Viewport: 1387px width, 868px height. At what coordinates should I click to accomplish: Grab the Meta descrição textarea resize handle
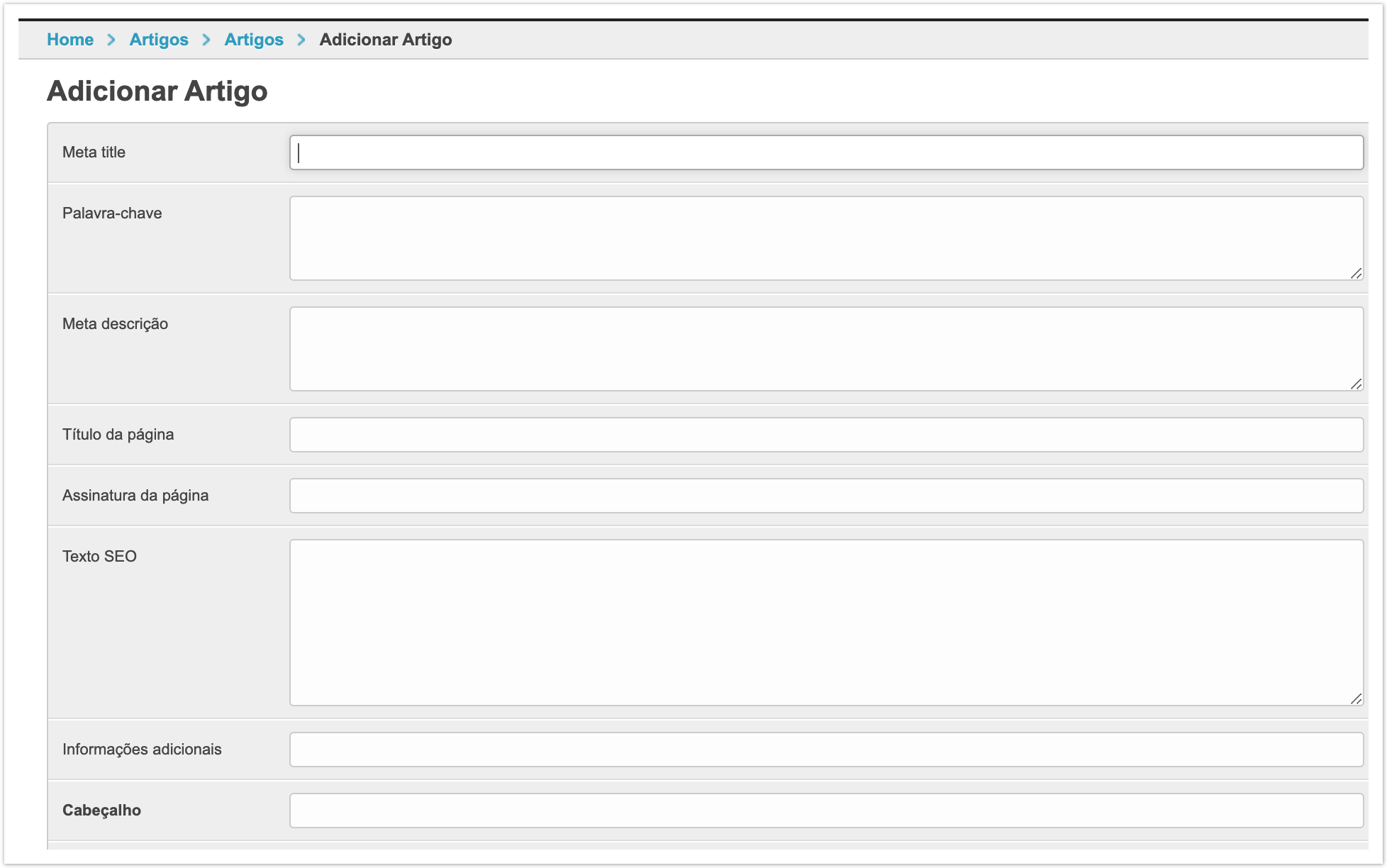[x=1356, y=384]
